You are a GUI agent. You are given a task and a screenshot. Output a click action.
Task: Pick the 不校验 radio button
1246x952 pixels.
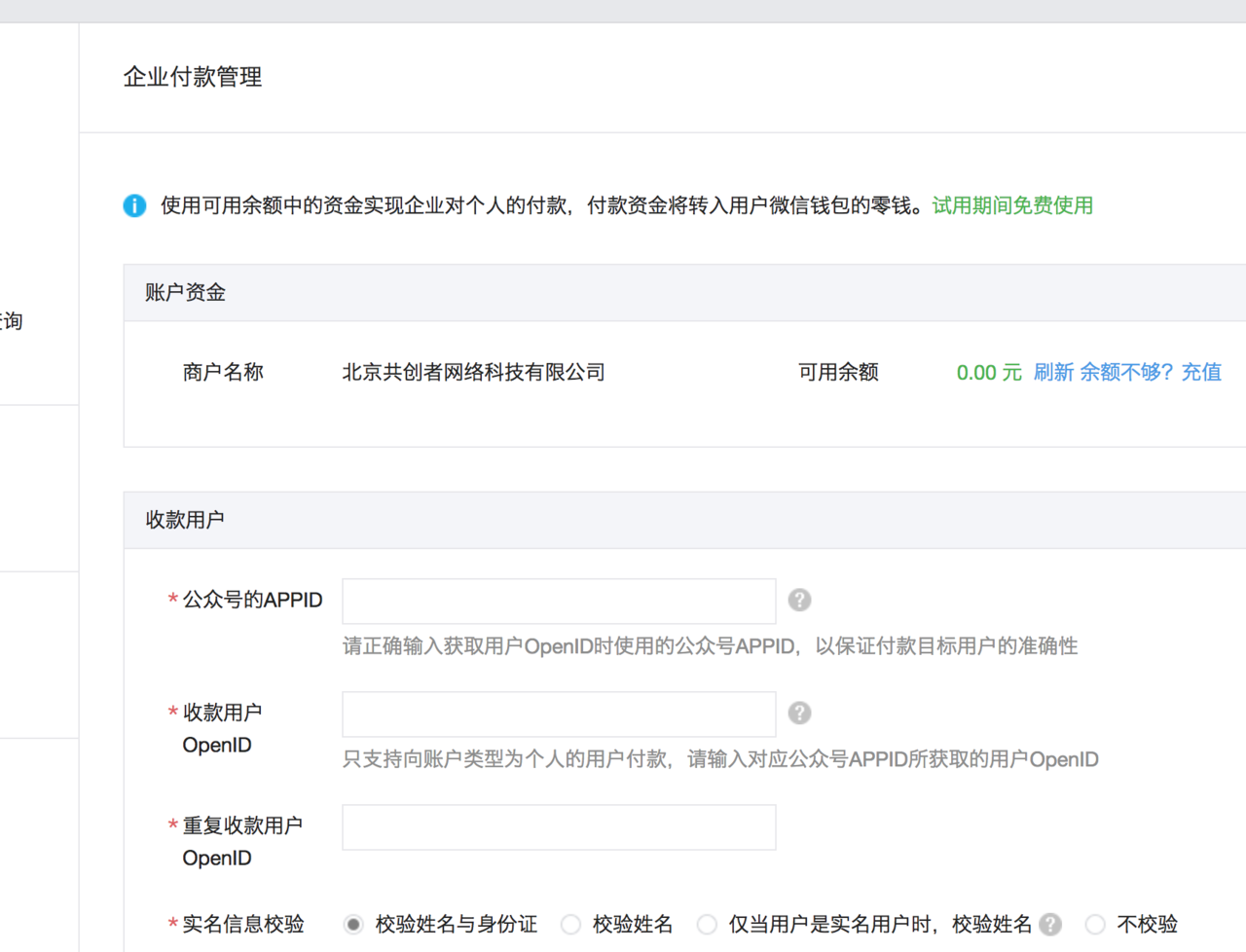coord(1095,924)
